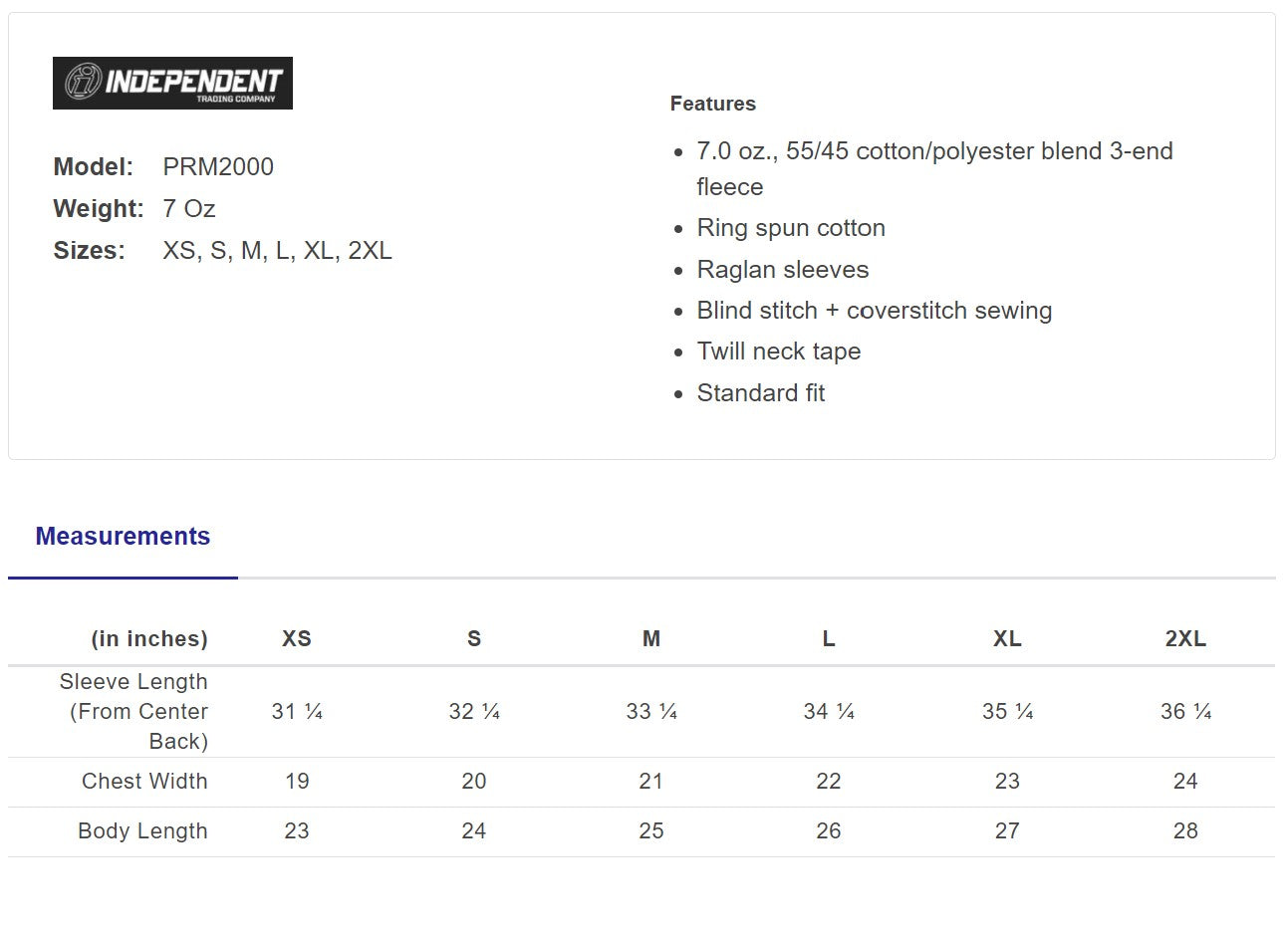Image resolution: width=1288 pixels, height=934 pixels.
Task: Open the Measurements tab
Action: click(x=123, y=537)
